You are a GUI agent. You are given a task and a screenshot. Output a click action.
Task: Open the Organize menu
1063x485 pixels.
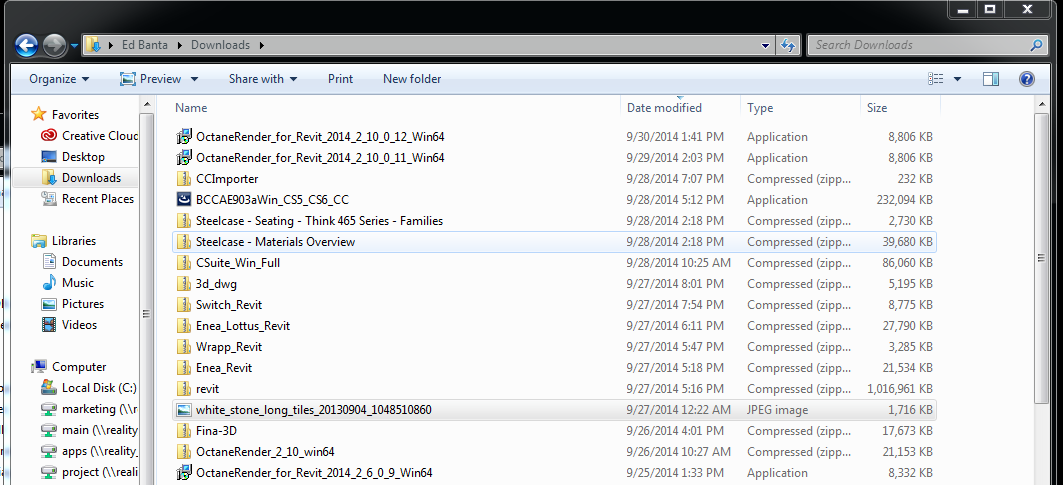click(x=59, y=79)
